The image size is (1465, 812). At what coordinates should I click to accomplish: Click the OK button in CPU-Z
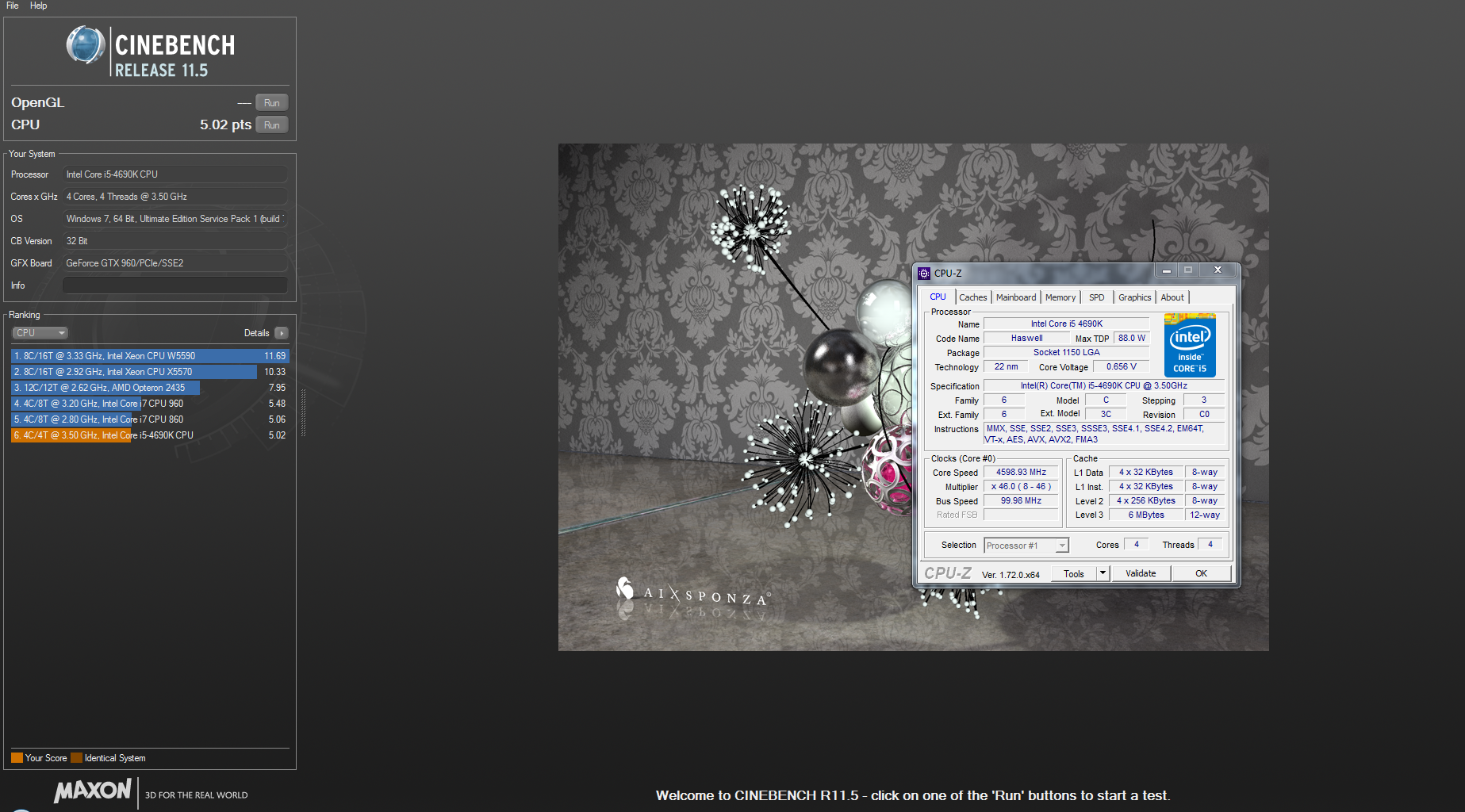(x=1202, y=574)
